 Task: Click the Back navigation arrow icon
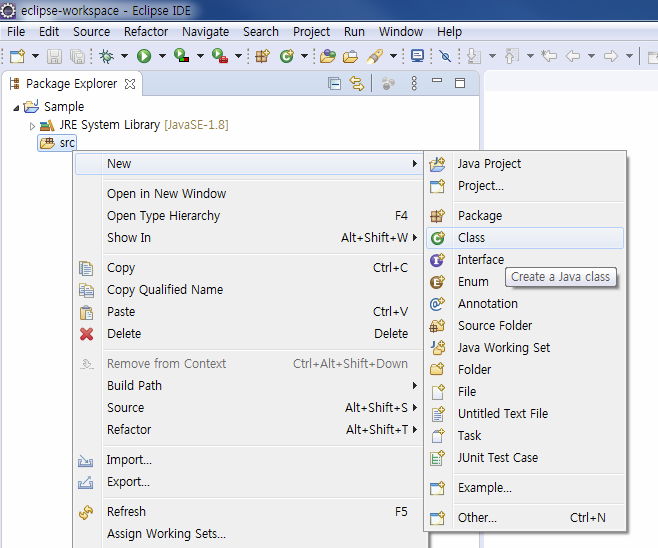point(573,56)
